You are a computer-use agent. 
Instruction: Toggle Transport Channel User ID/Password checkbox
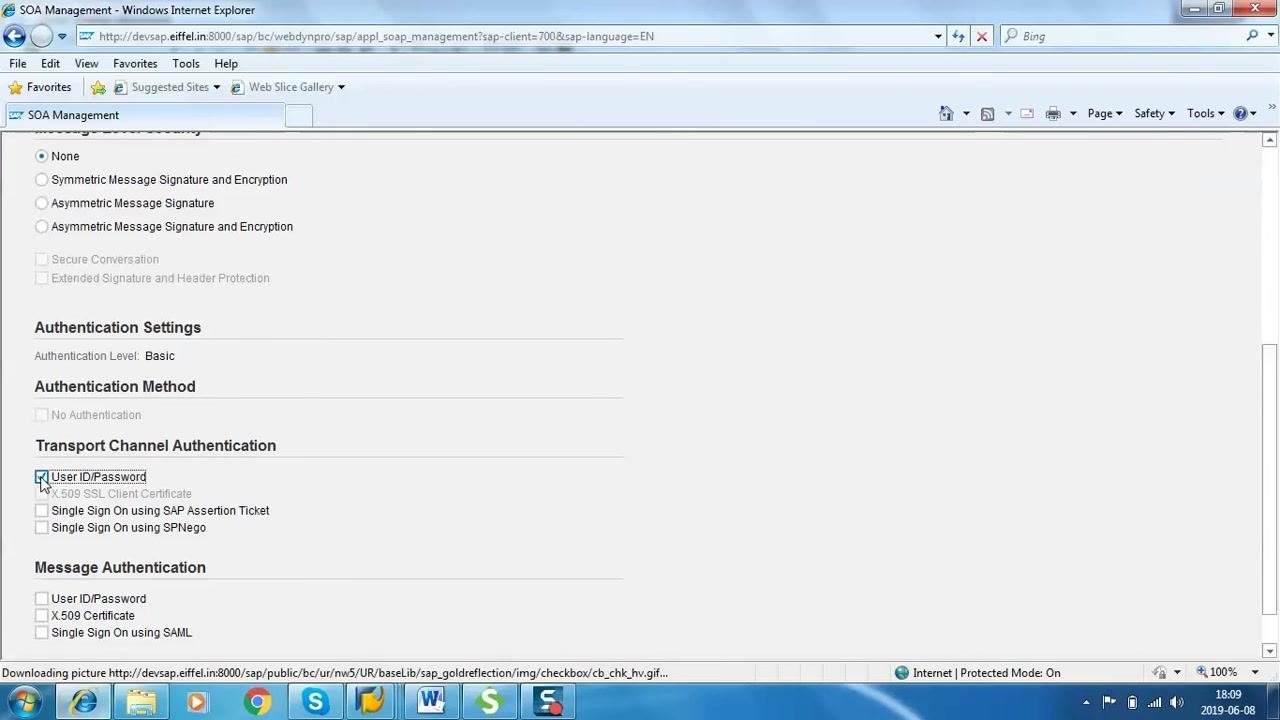point(41,477)
